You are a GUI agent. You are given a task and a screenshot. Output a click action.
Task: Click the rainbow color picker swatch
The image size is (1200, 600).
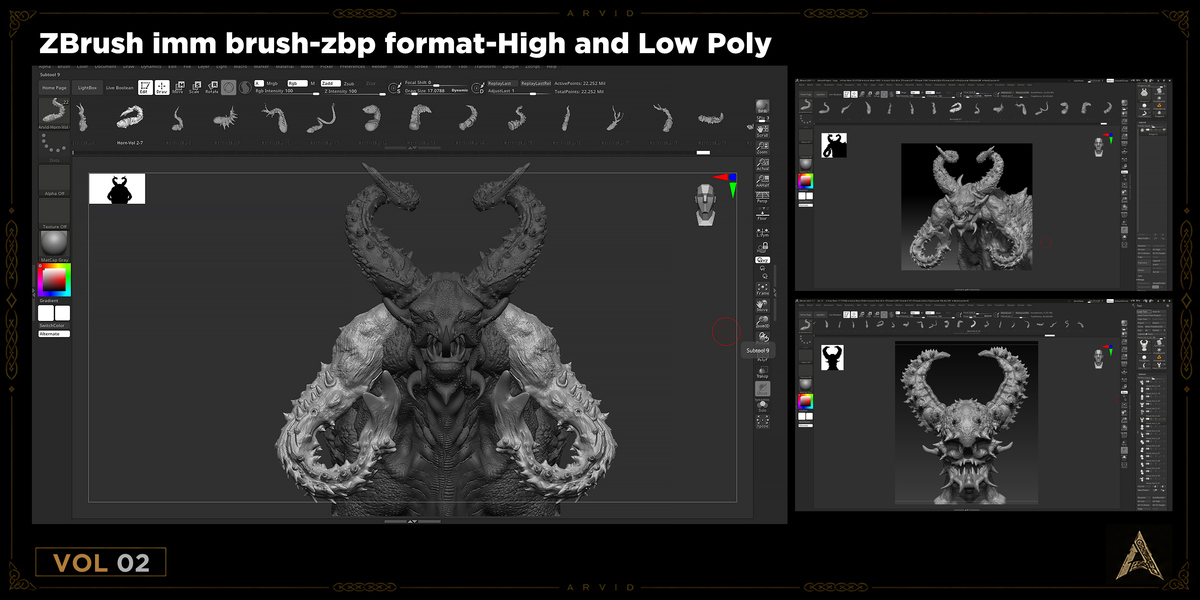[x=54, y=279]
